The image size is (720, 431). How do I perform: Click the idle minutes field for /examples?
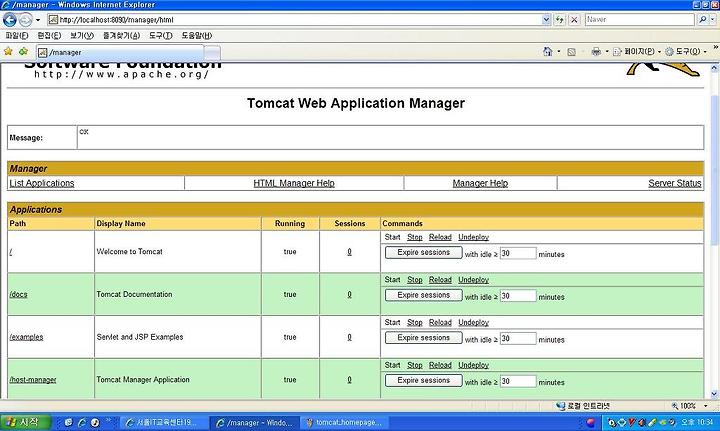pyautogui.click(x=518, y=339)
